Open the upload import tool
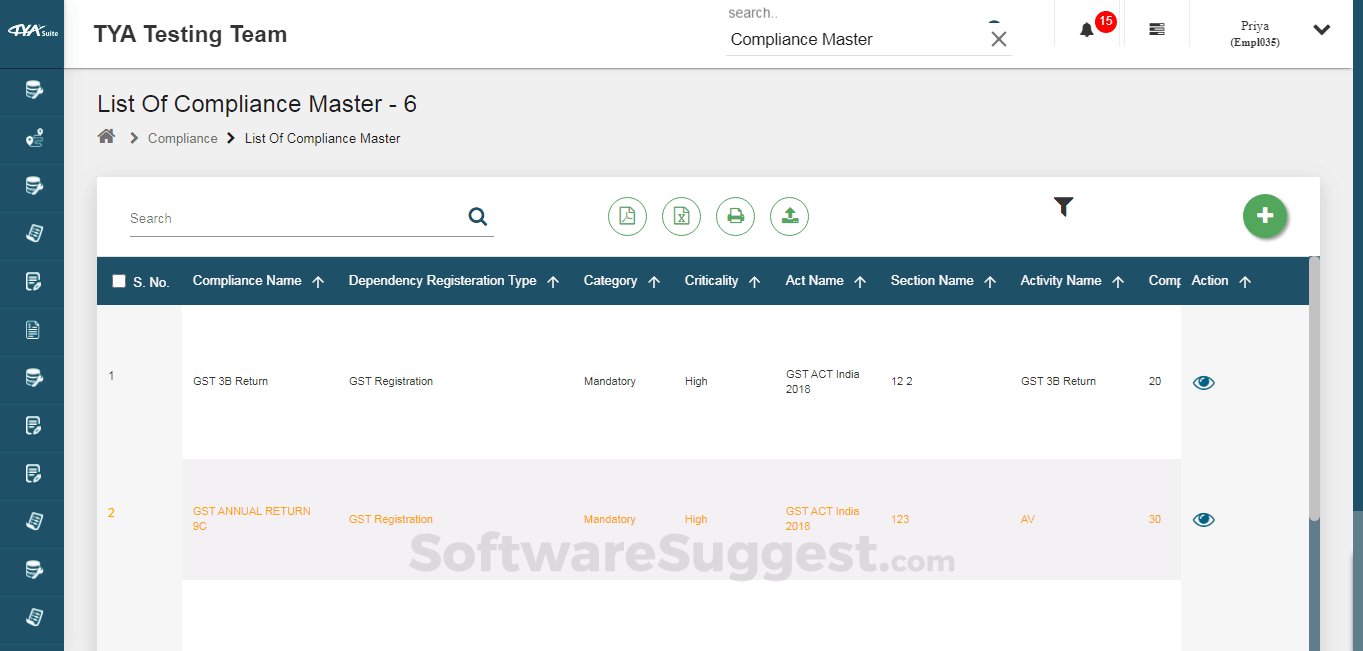This screenshot has width=1363, height=651. point(789,216)
